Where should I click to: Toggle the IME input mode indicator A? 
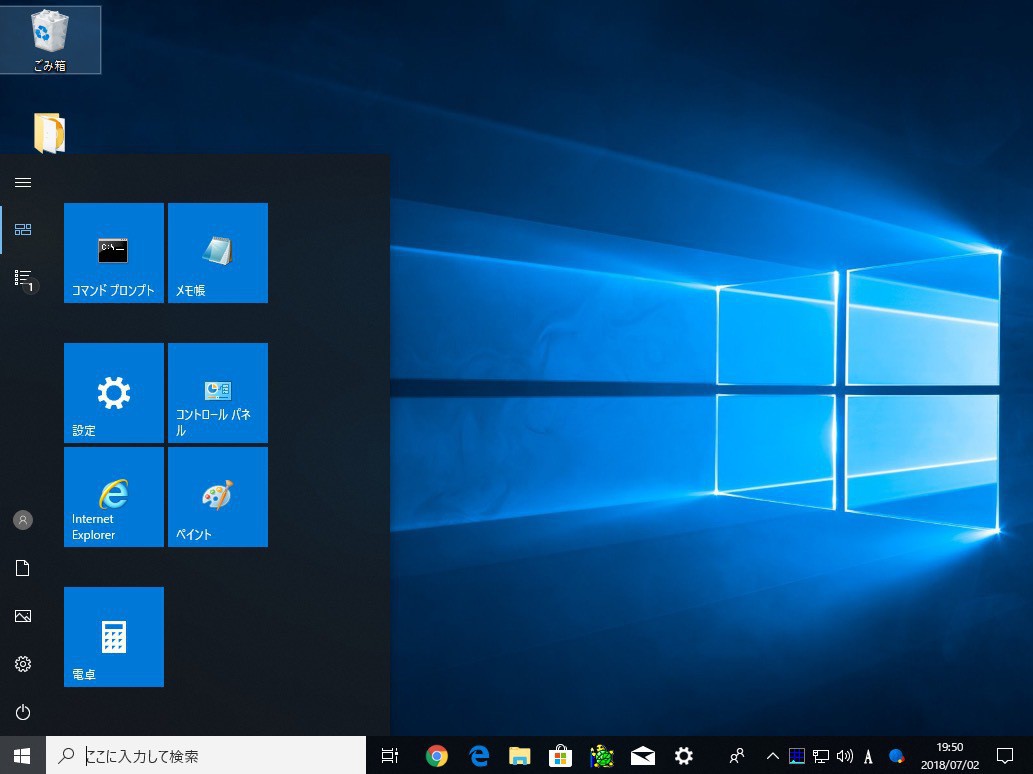(x=868, y=756)
